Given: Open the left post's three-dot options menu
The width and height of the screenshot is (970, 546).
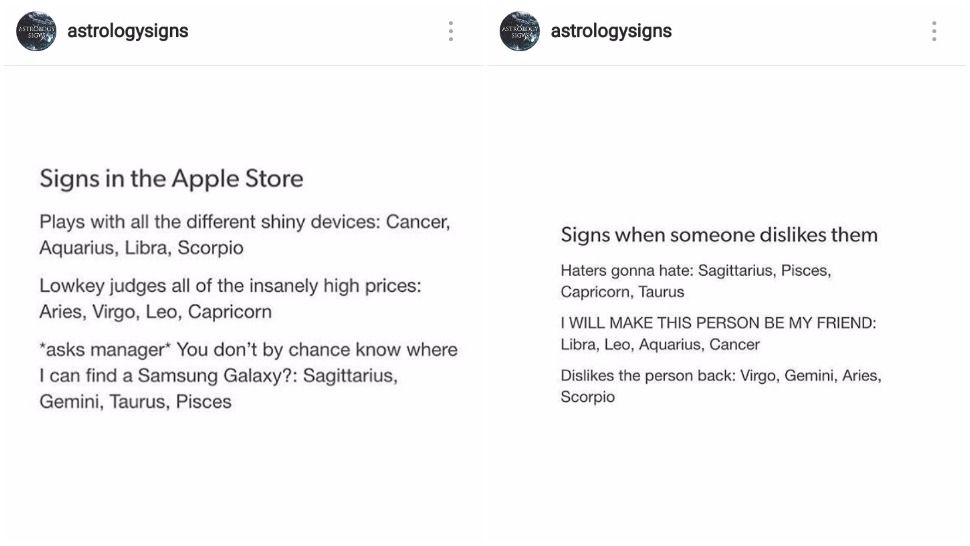Looking at the screenshot, I should (450, 31).
